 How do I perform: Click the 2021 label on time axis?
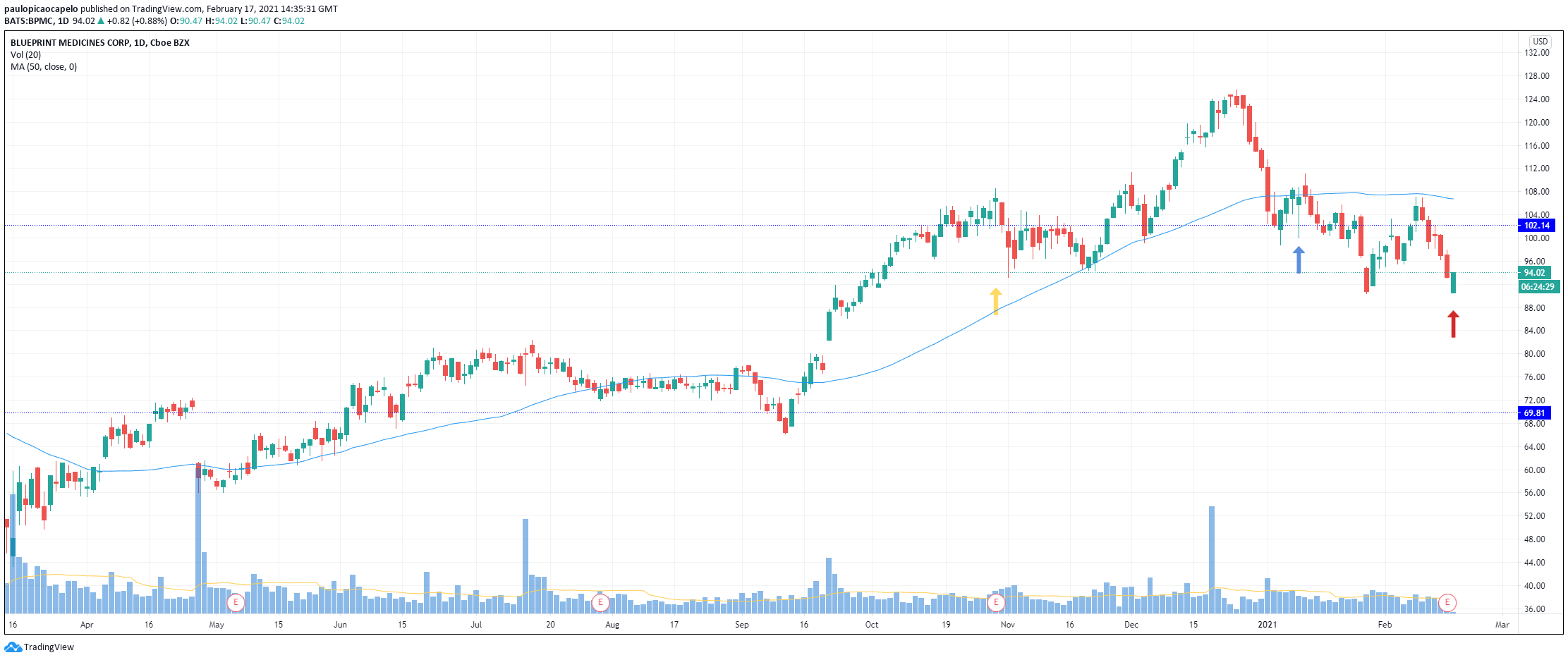coord(1268,625)
